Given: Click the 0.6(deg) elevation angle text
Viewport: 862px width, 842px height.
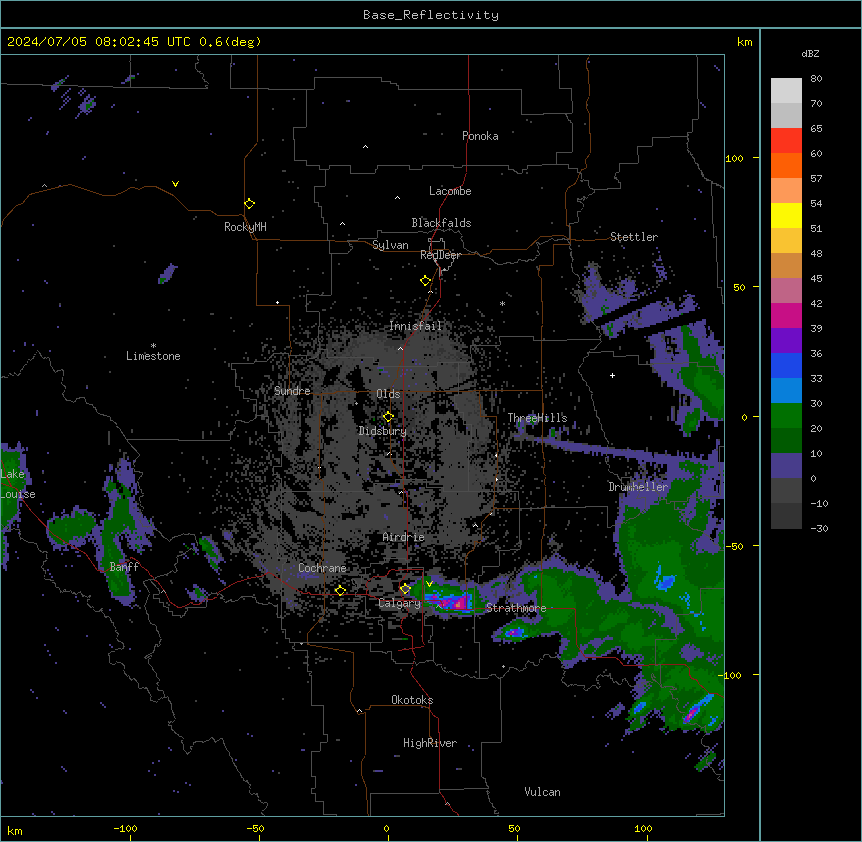Looking at the screenshot, I should tap(230, 42).
